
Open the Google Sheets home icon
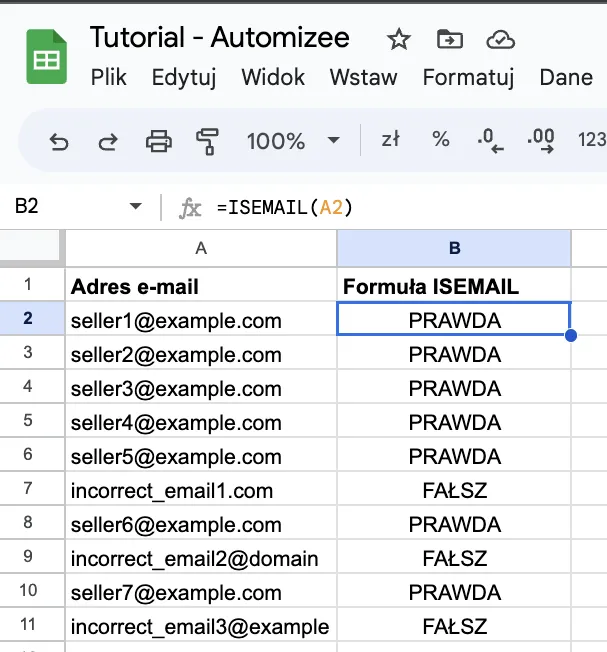point(46,57)
